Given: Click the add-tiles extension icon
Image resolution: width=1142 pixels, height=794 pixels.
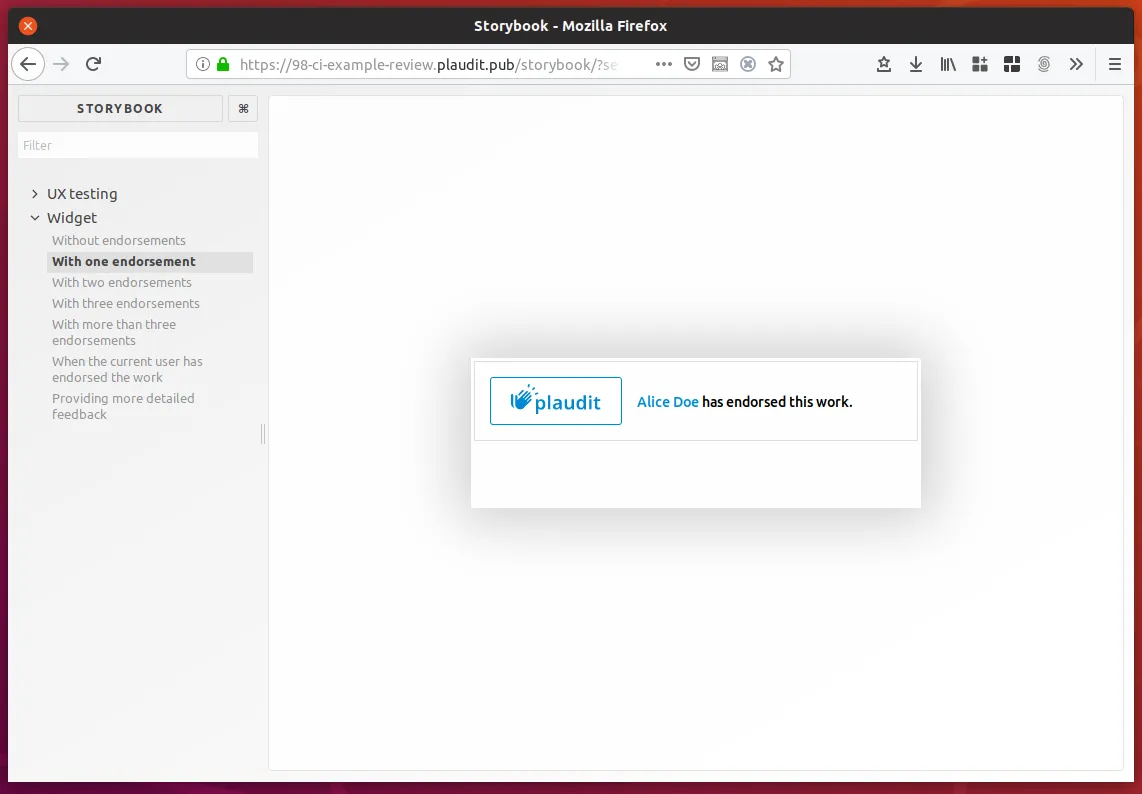Looking at the screenshot, I should 980,64.
